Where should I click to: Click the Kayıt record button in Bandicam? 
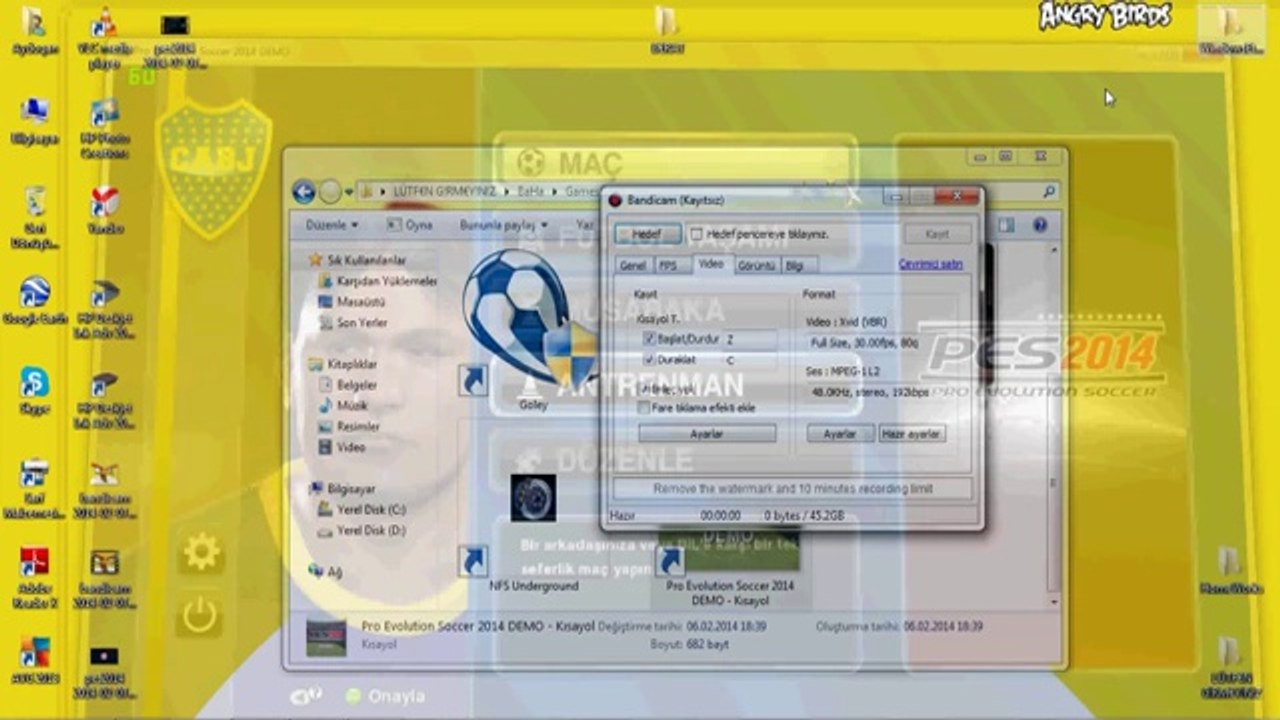coord(937,234)
